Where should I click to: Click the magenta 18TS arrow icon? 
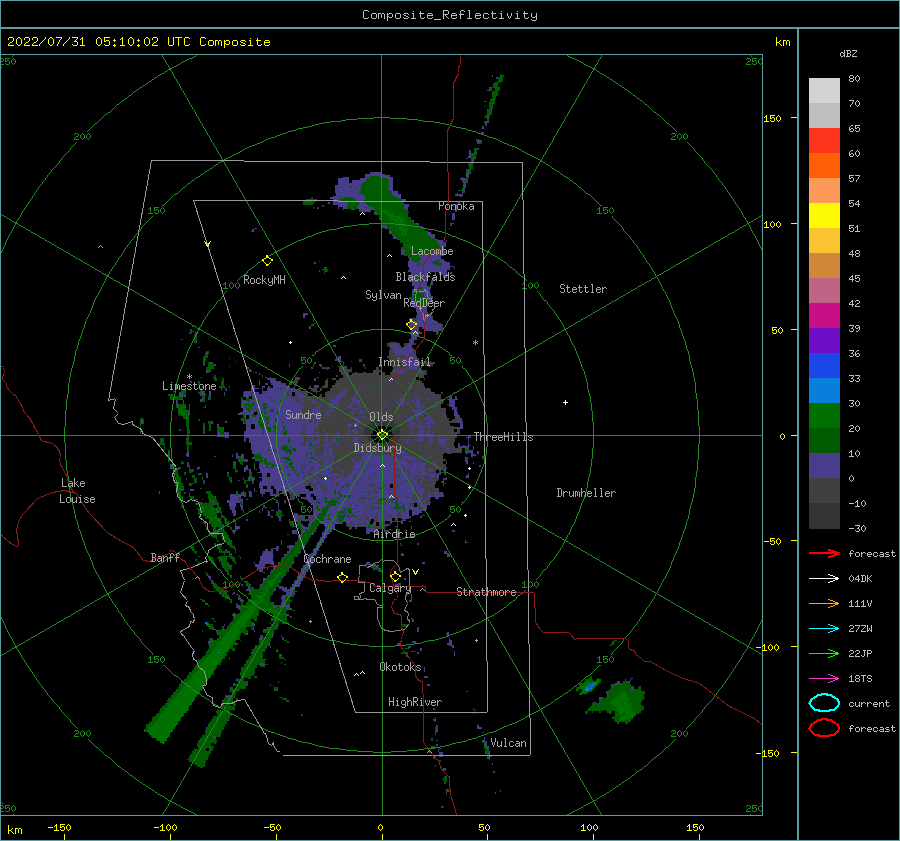824,679
